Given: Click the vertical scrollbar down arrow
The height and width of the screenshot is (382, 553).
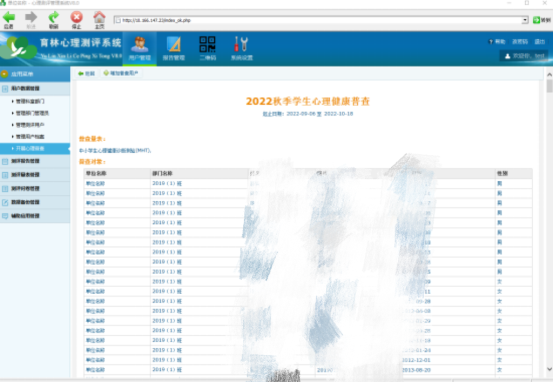Looking at the screenshot, I should point(549,369).
